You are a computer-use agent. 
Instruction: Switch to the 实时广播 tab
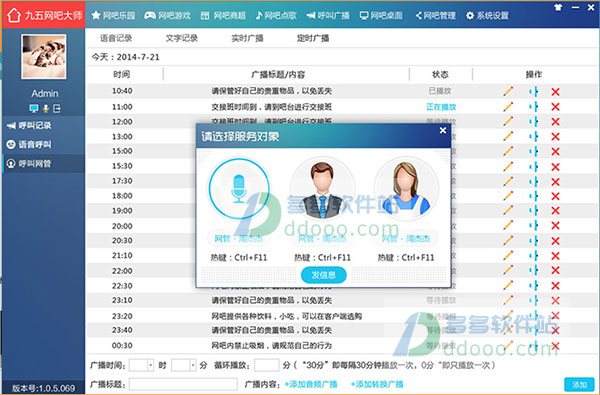point(247,38)
